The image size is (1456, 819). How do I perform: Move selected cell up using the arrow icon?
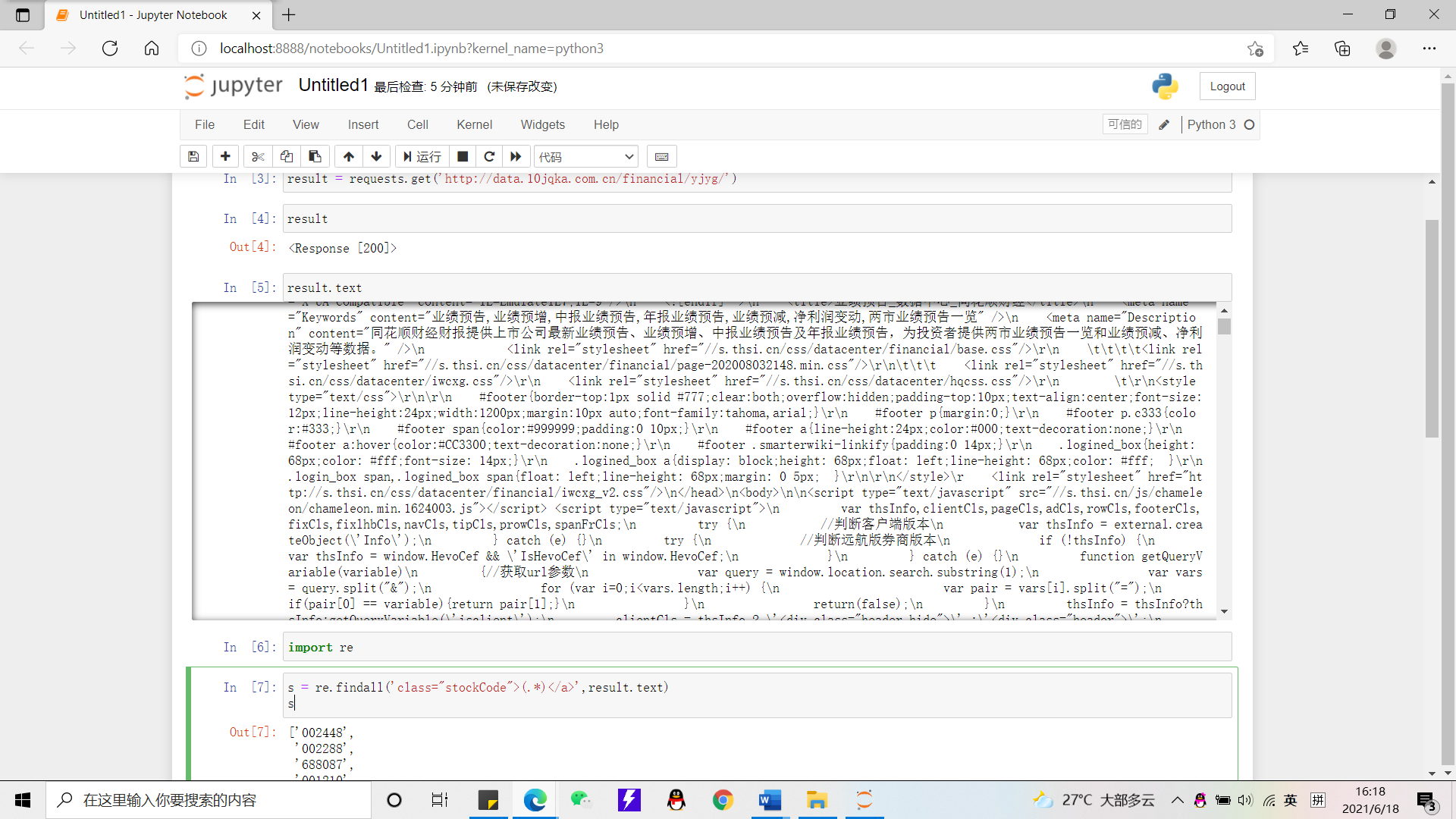coord(348,156)
